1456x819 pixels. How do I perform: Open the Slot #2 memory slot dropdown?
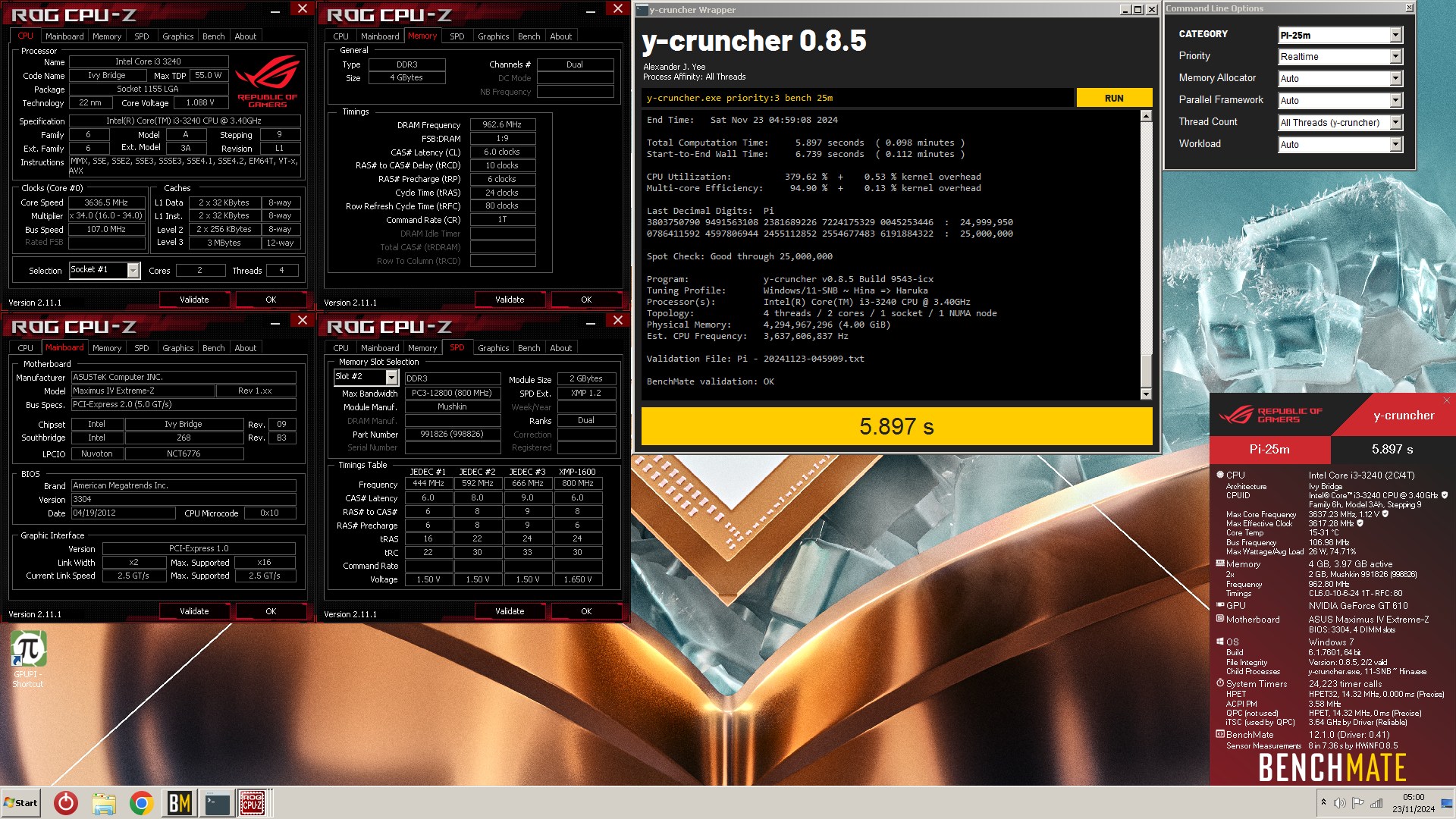click(x=391, y=377)
